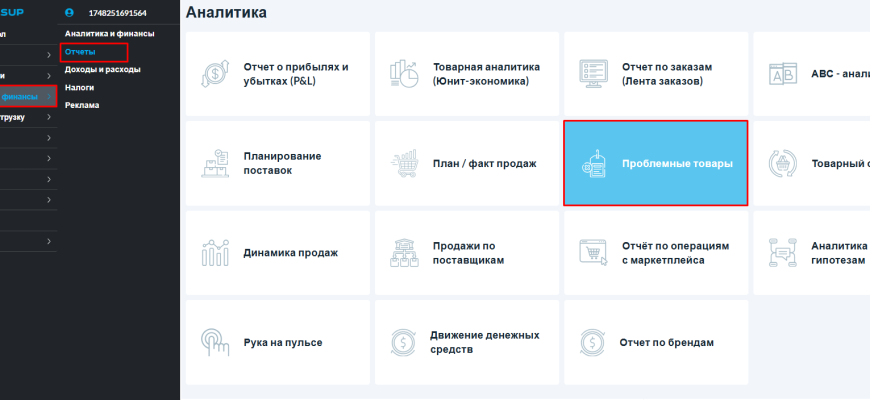Viewport: 870px width, 400px height.
Task: Click account ID 1748251691564
Action: (118, 14)
